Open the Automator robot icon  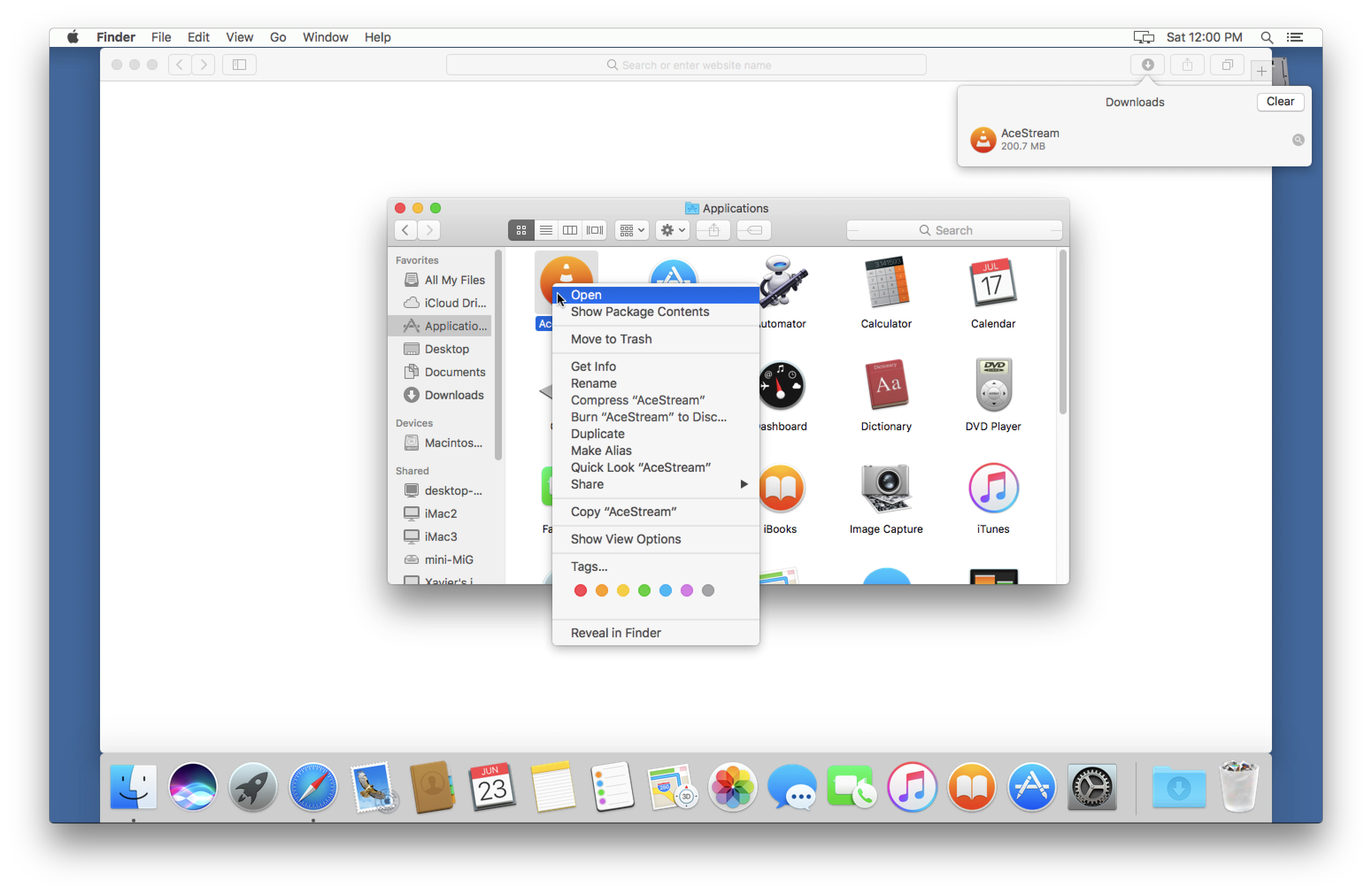click(783, 282)
